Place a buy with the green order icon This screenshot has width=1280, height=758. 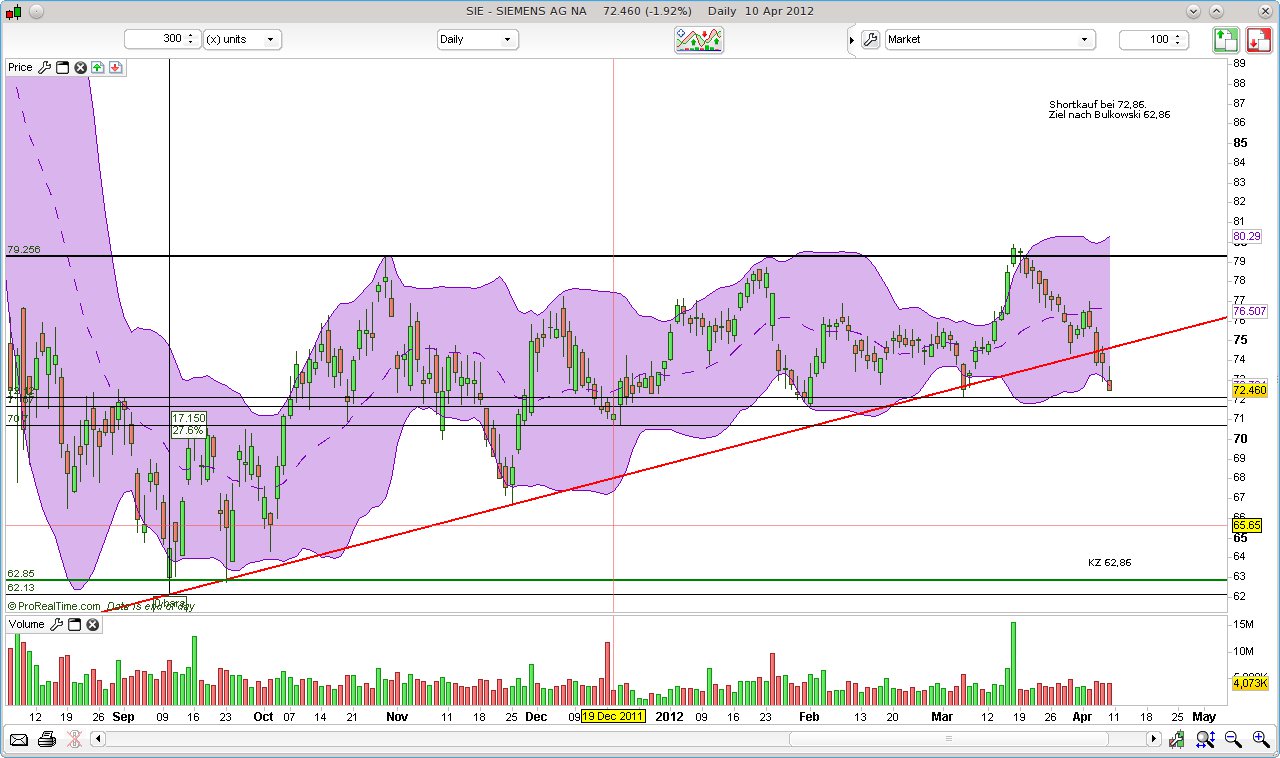click(1224, 40)
